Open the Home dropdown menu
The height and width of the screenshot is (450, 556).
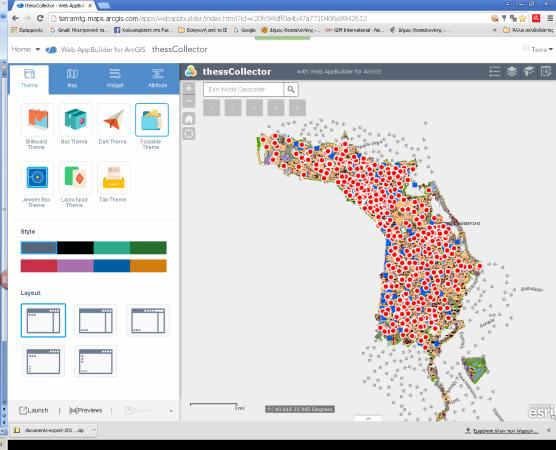click(x=26, y=49)
